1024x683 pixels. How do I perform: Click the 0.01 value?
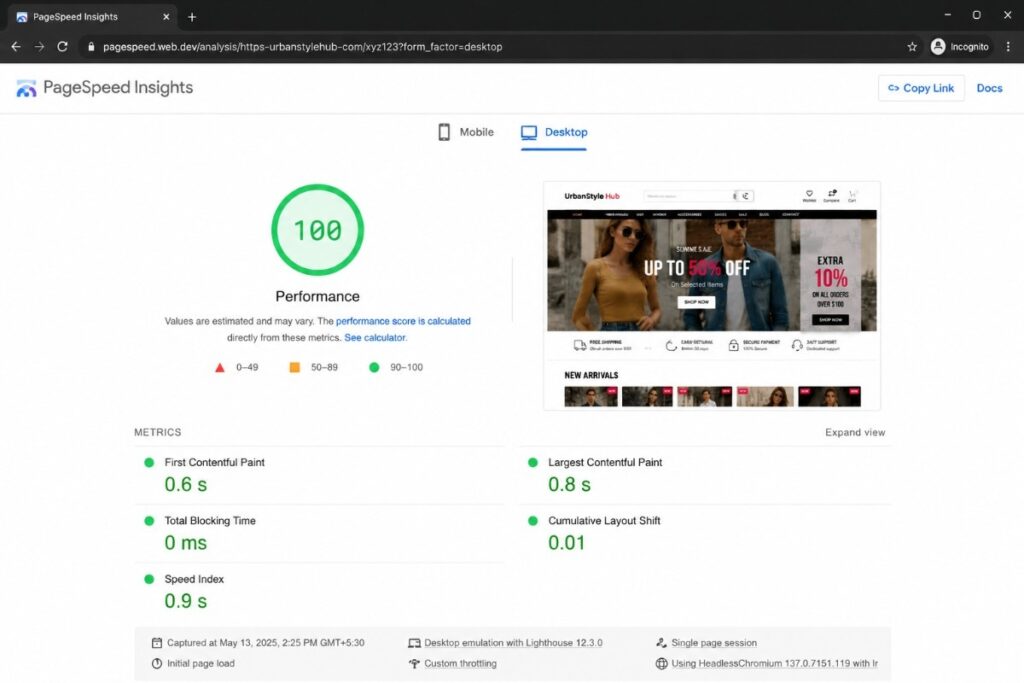pyautogui.click(x=566, y=543)
